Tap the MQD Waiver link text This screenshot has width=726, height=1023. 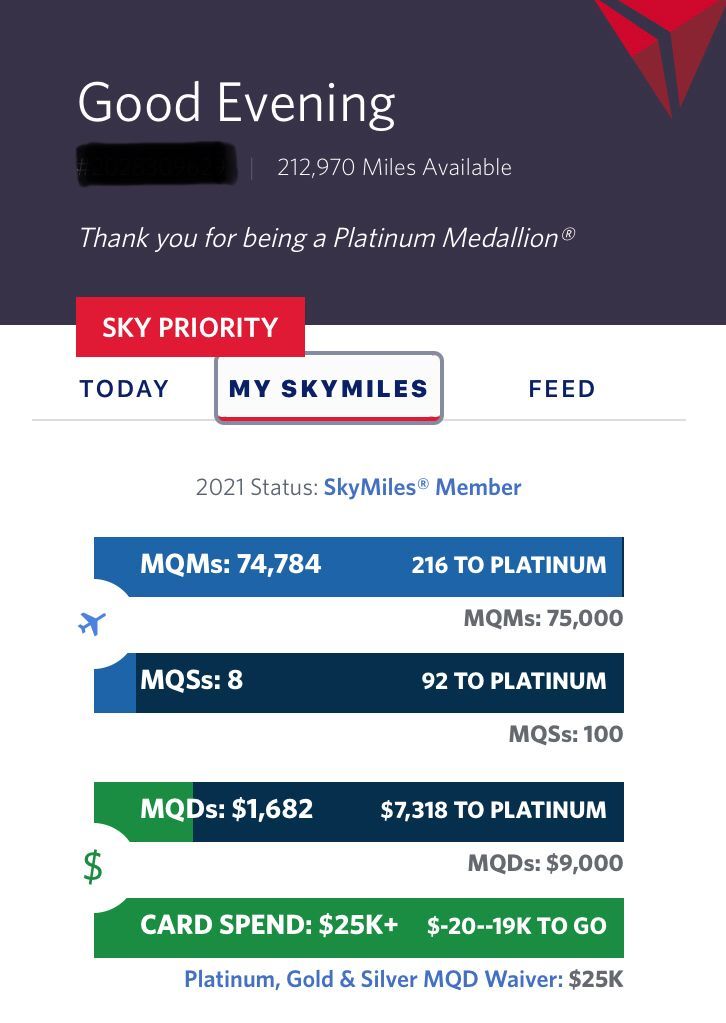[373, 979]
